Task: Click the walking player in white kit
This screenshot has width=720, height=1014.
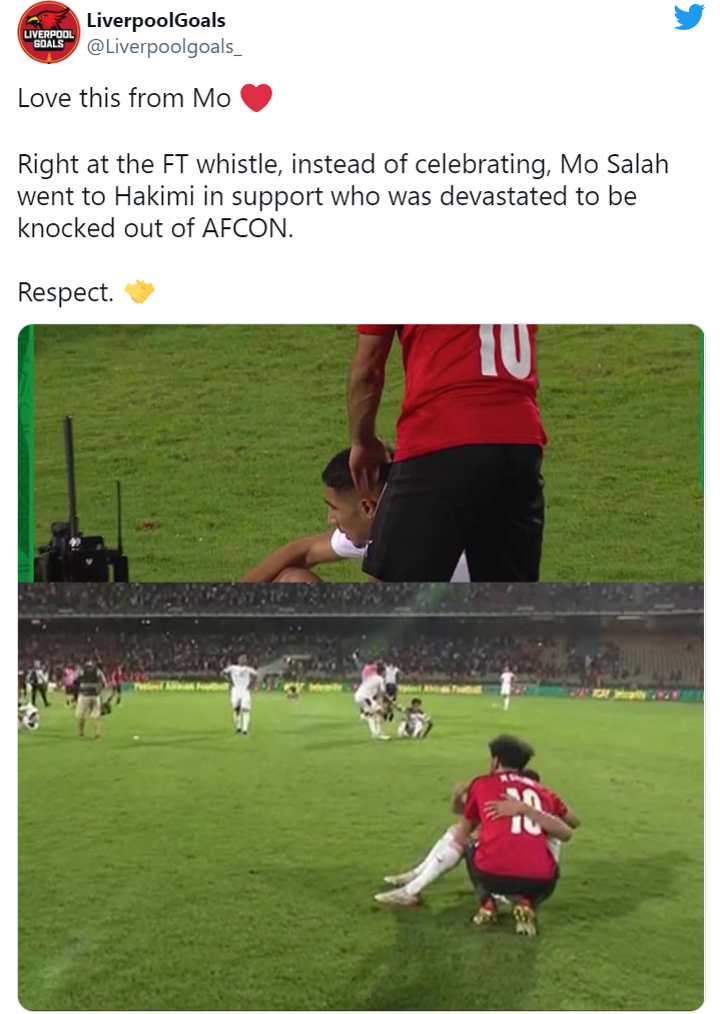Action: [x=240, y=694]
